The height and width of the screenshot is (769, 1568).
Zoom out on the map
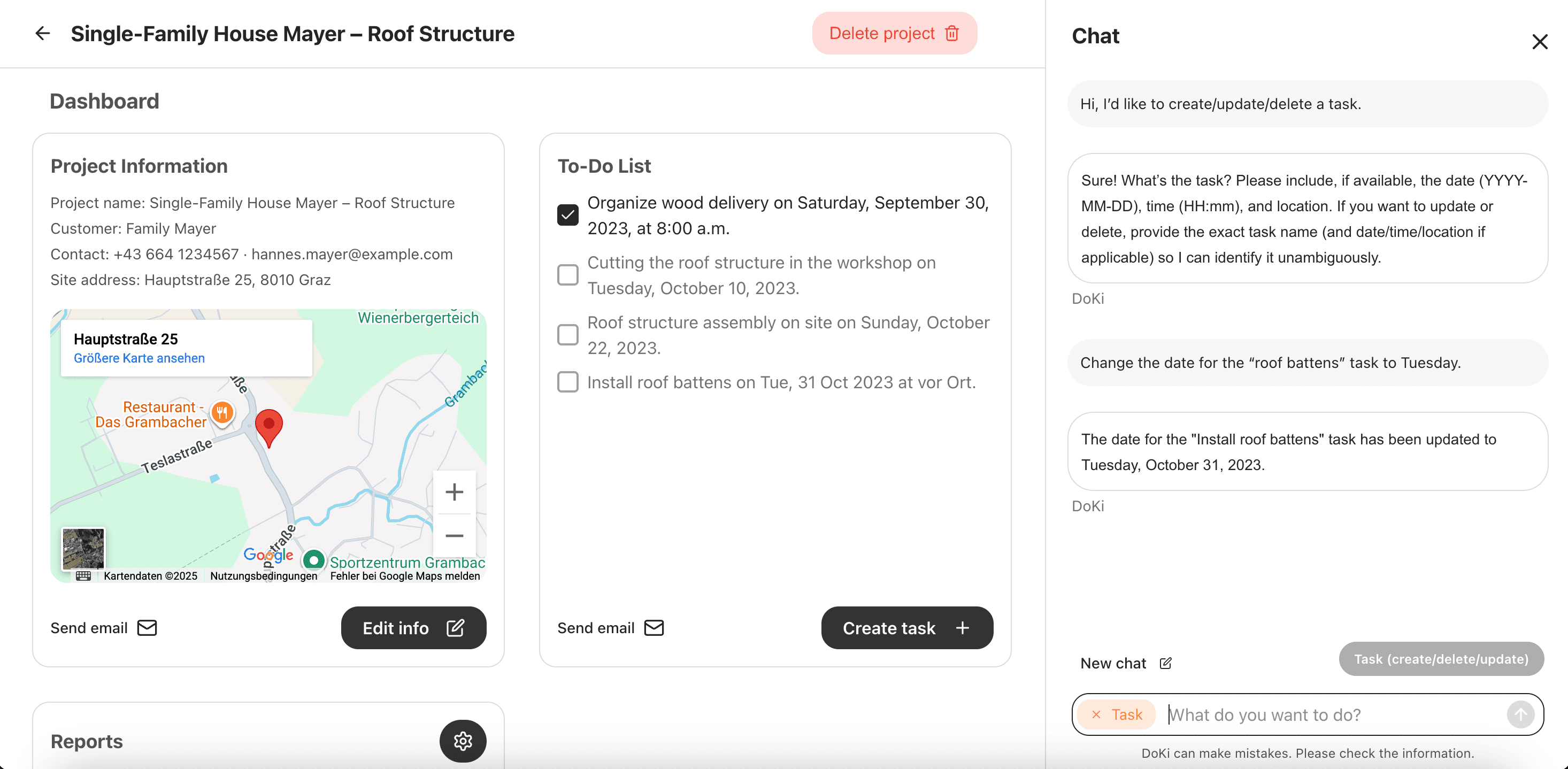(x=454, y=536)
